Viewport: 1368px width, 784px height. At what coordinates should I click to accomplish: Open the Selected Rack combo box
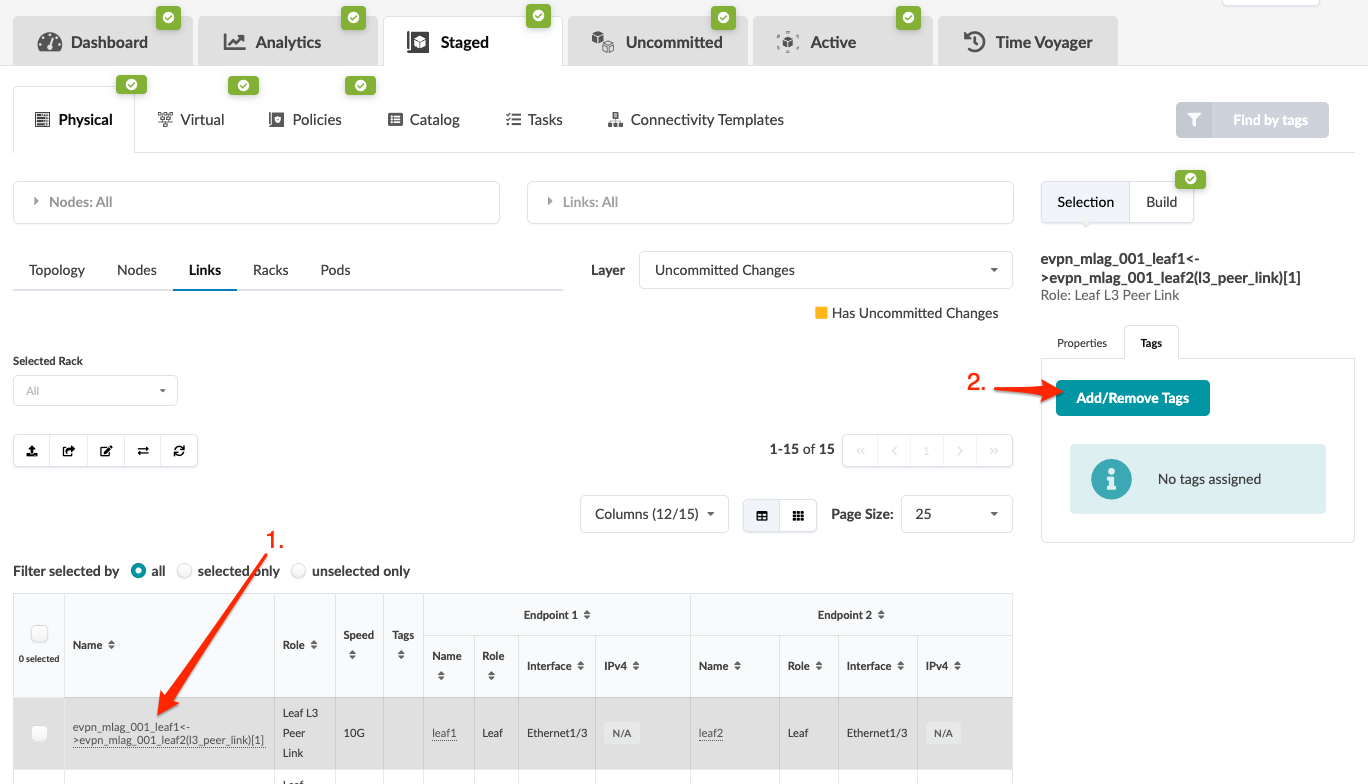(x=95, y=391)
